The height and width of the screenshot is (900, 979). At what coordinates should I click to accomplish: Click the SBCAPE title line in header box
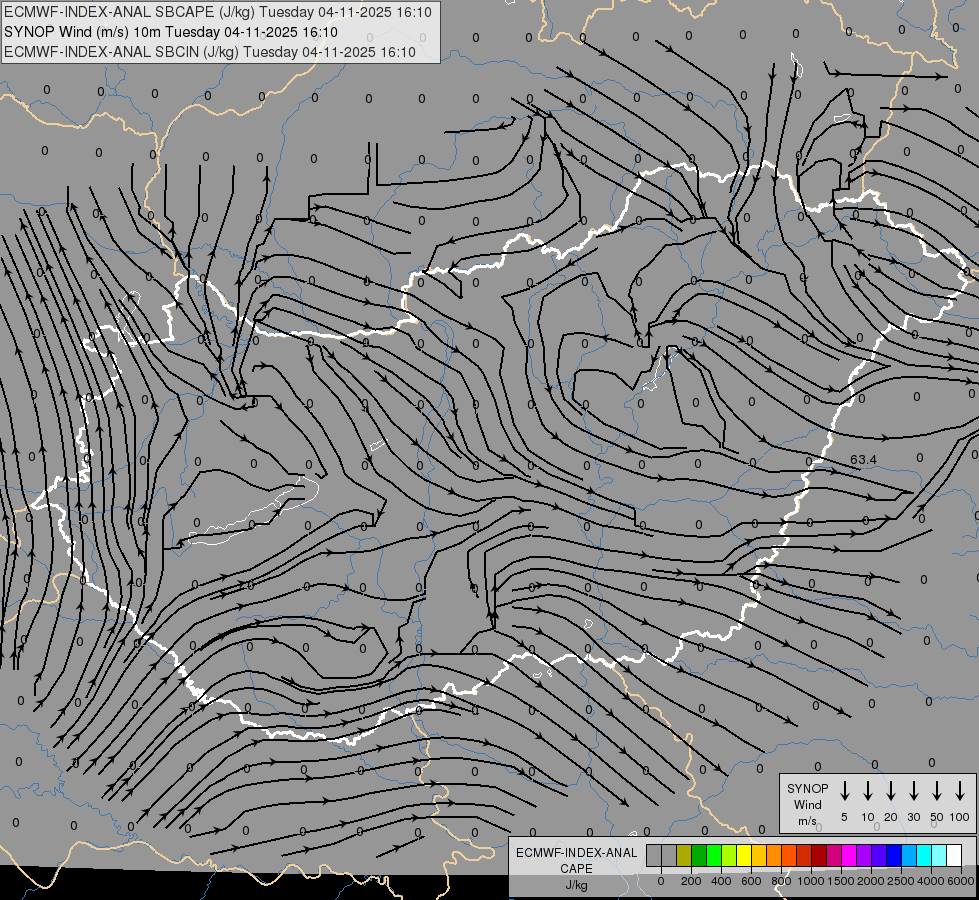point(218,12)
